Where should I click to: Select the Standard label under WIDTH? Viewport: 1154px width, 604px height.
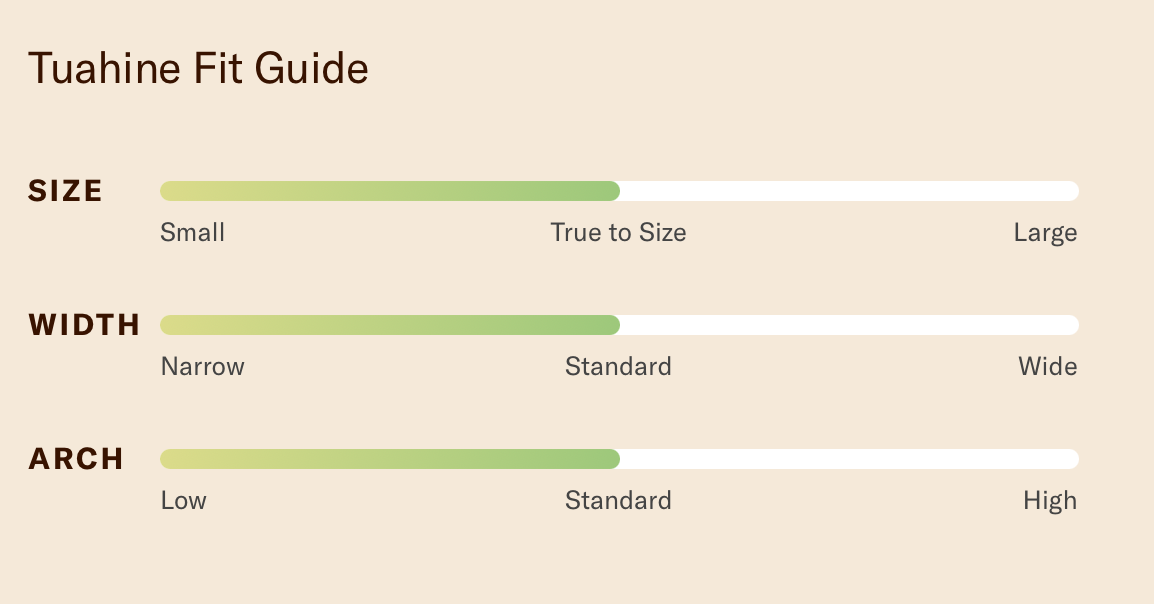pos(618,366)
